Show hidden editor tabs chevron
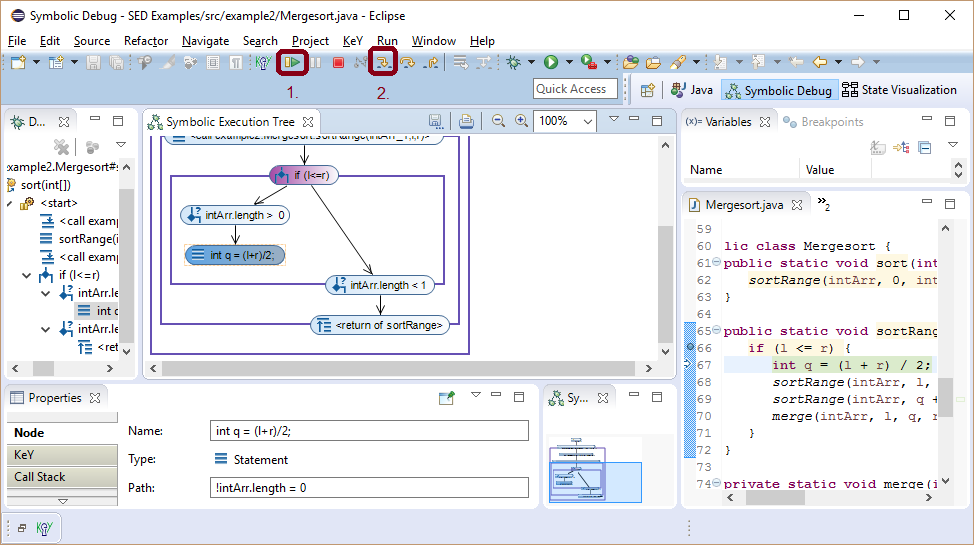 (824, 204)
